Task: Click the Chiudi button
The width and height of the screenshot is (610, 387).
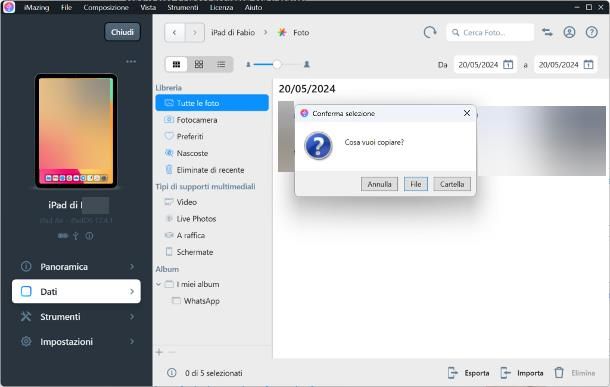Action: (122, 32)
